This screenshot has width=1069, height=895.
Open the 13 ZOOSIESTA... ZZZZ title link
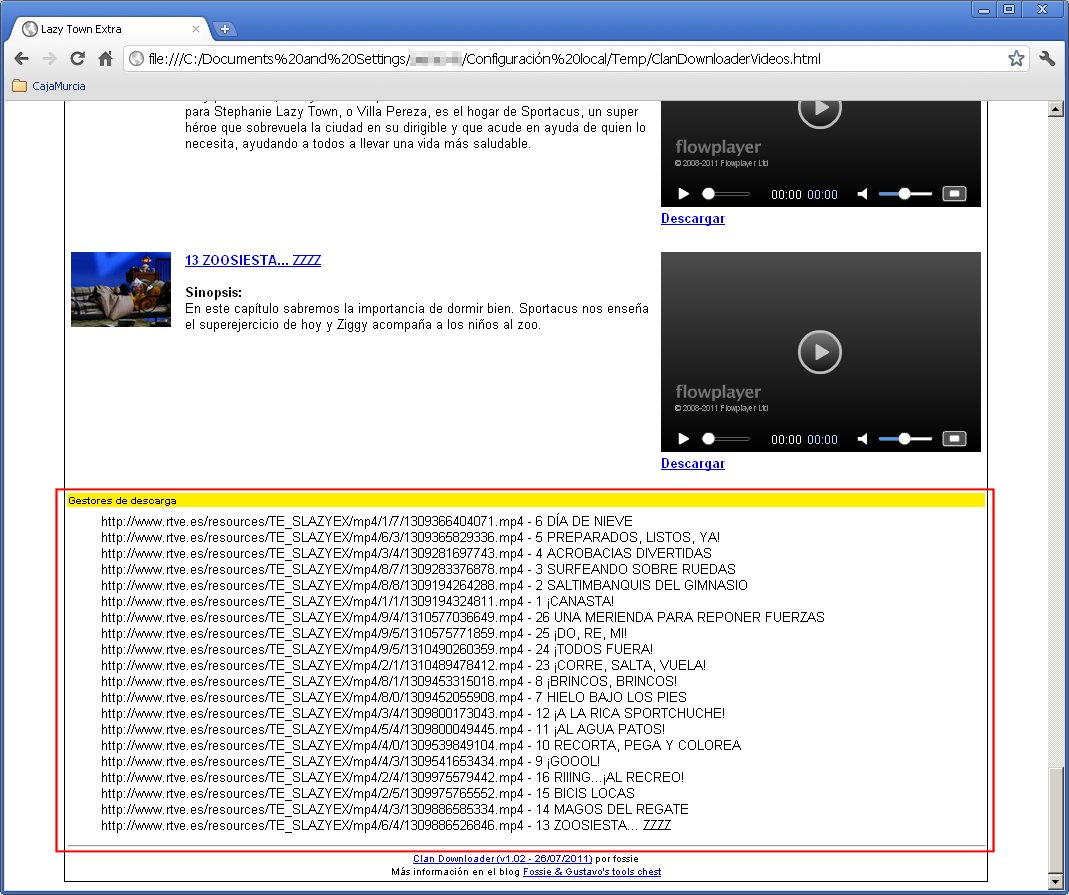coord(253,260)
